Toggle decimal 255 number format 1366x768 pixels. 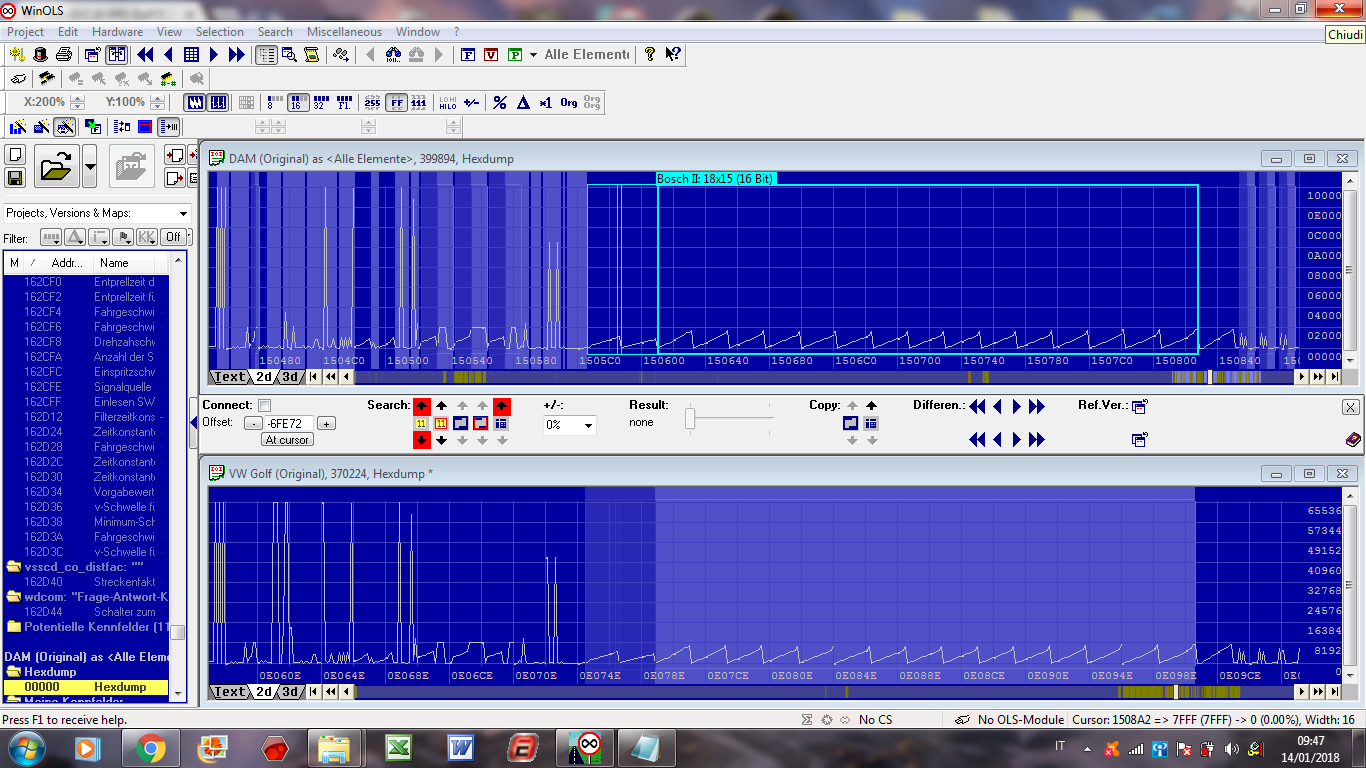pos(372,102)
